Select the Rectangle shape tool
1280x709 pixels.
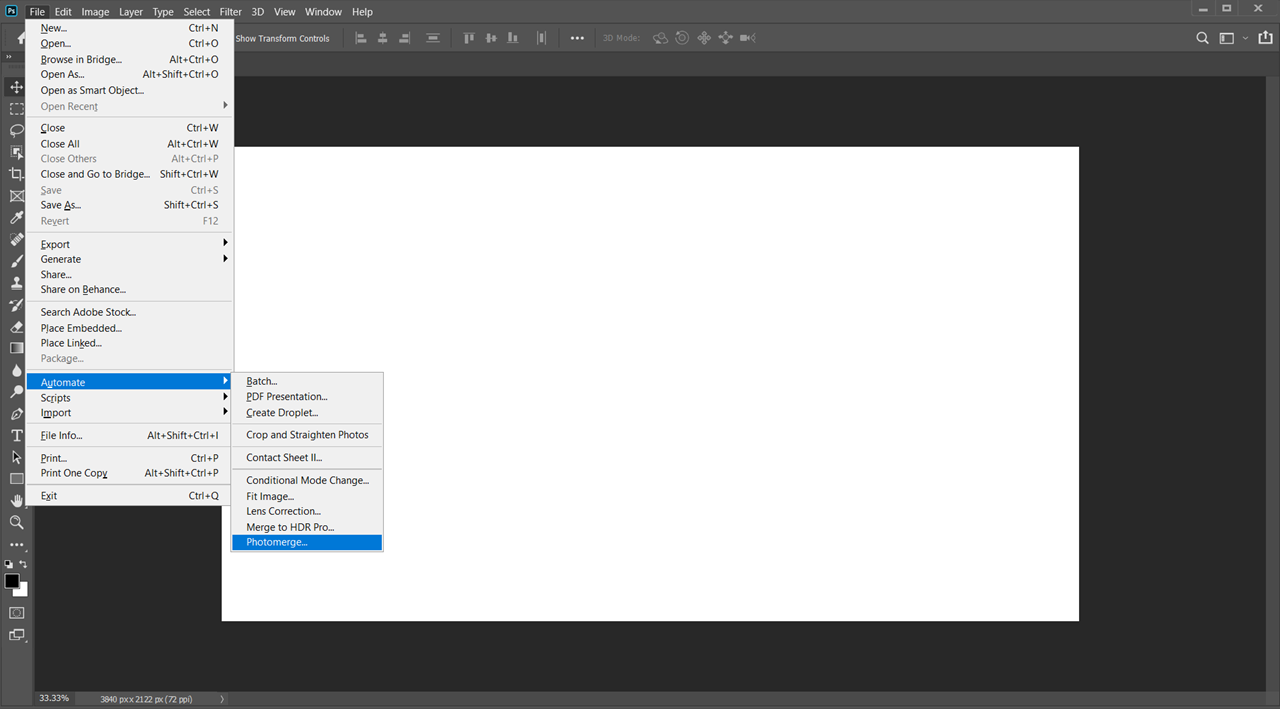point(16,478)
